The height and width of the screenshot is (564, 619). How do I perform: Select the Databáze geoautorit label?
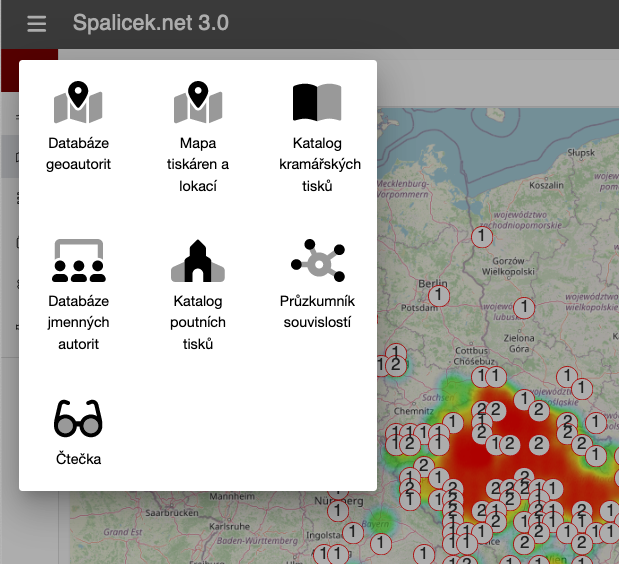tap(78, 154)
